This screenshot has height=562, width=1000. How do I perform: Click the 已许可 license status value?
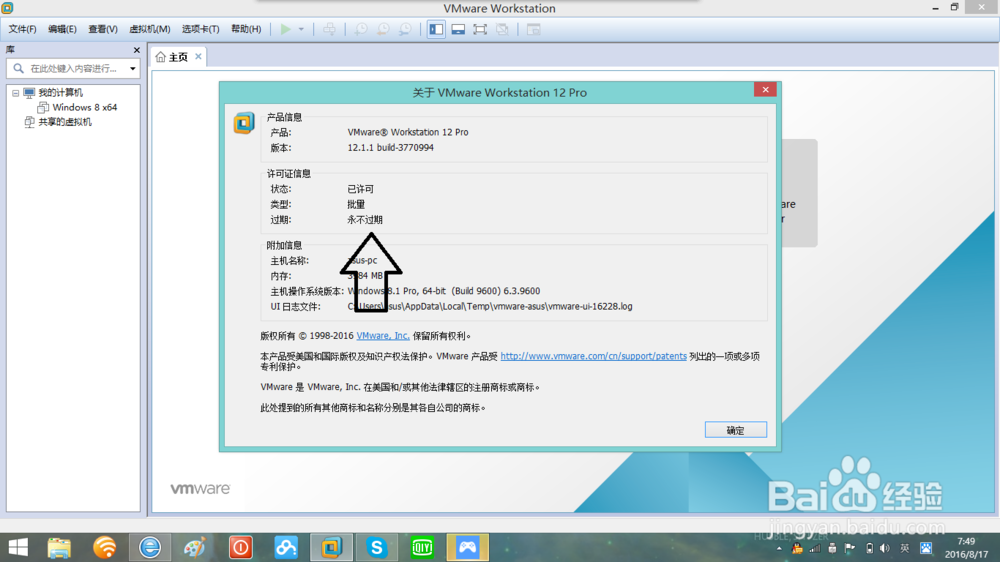tap(360, 189)
